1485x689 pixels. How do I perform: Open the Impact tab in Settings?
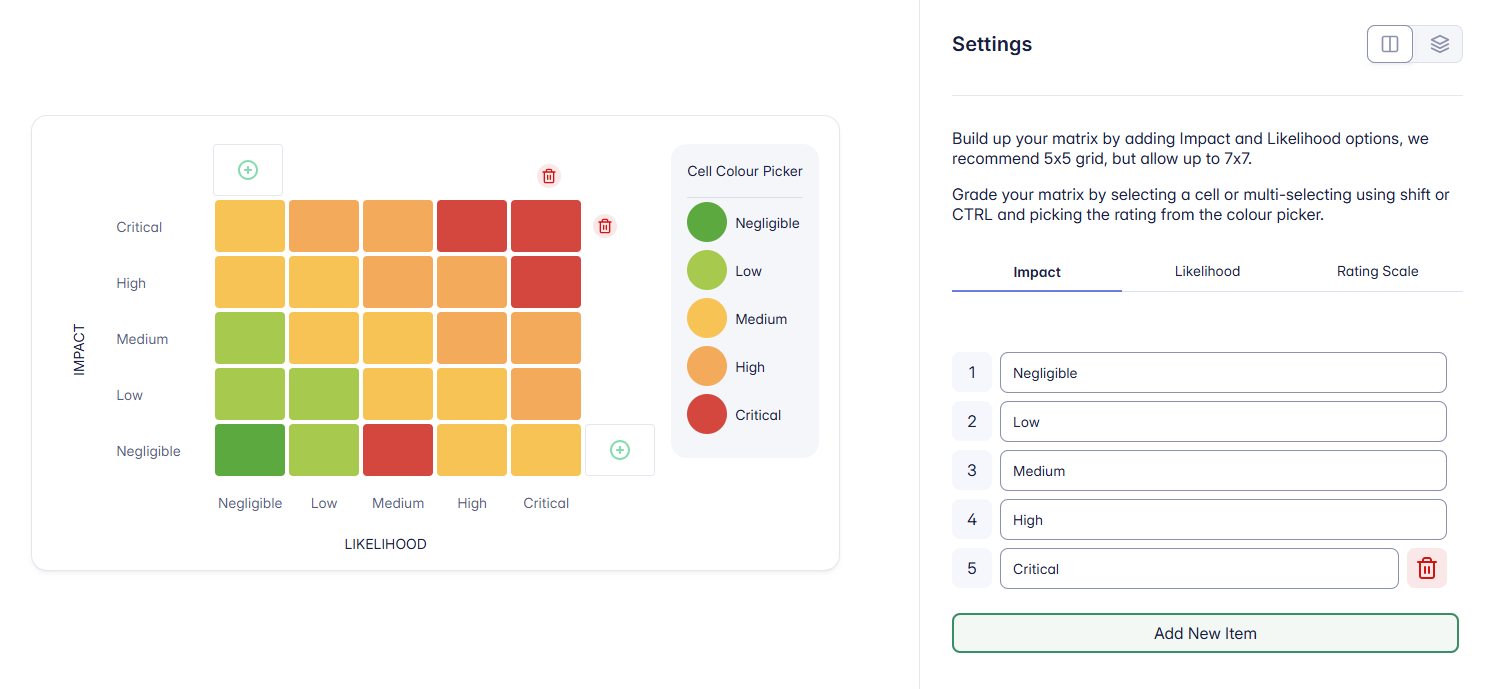(x=1036, y=271)
